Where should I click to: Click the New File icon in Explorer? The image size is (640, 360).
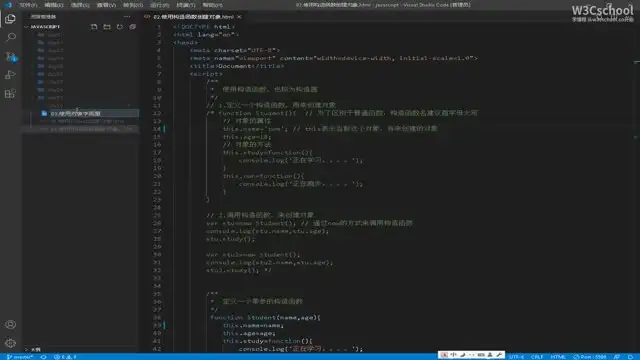click(x=94, y=27)
